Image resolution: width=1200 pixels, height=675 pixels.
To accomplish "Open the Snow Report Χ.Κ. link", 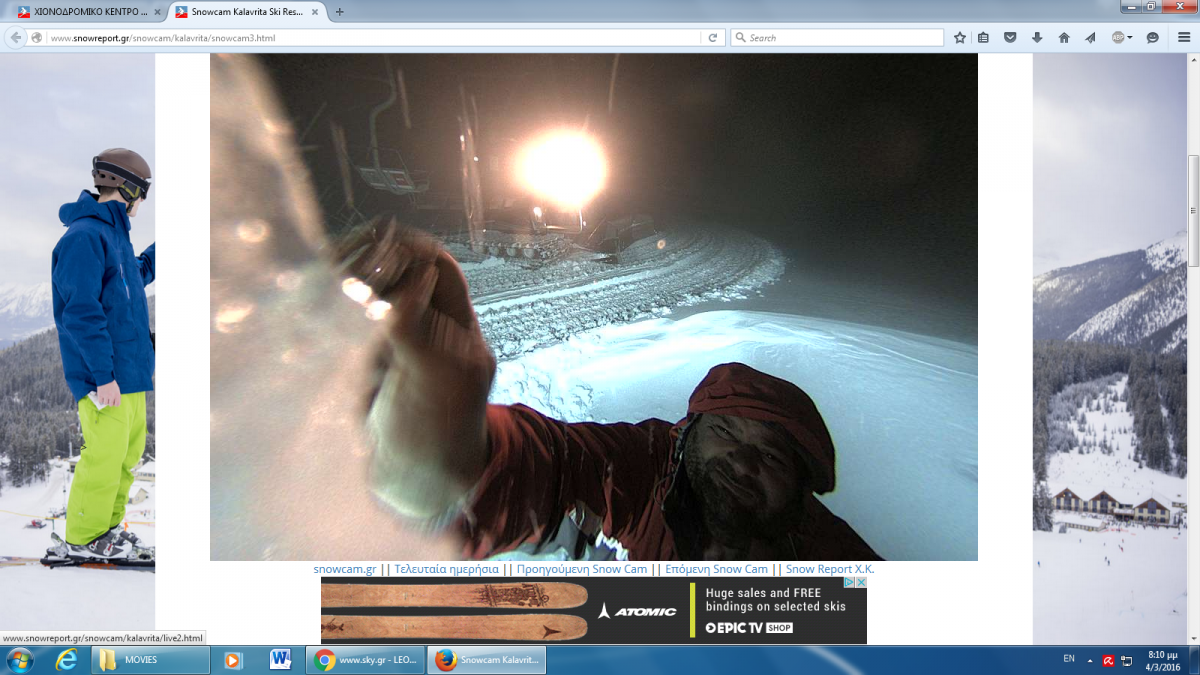I will point(830,569).
